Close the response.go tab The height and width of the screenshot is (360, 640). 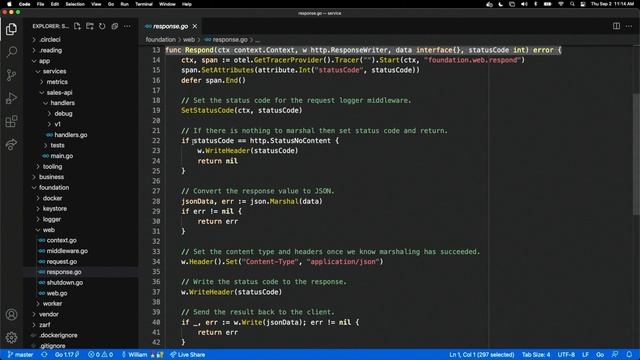point(195,26)
